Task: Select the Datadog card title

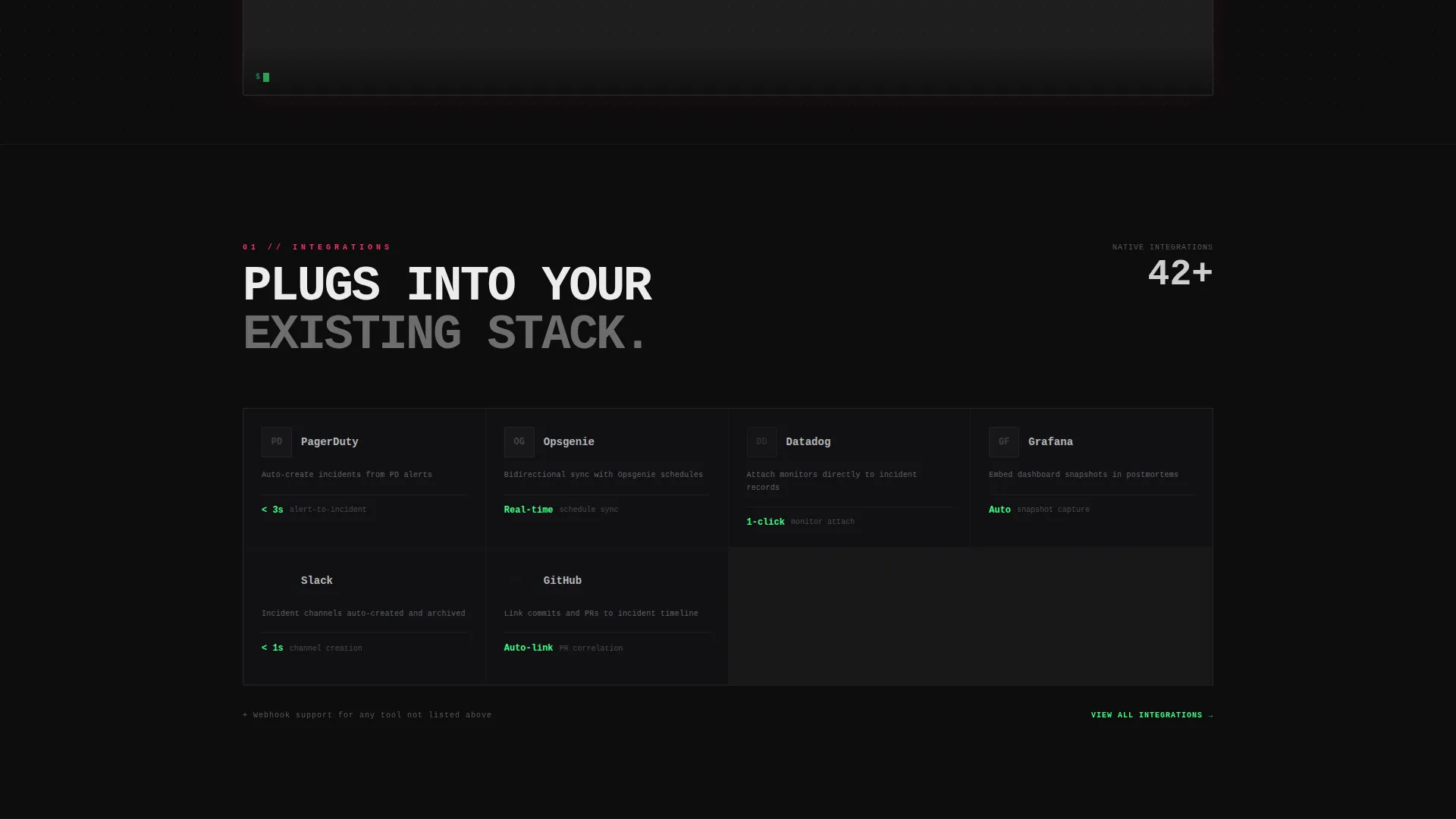Action: coord(808,442)
